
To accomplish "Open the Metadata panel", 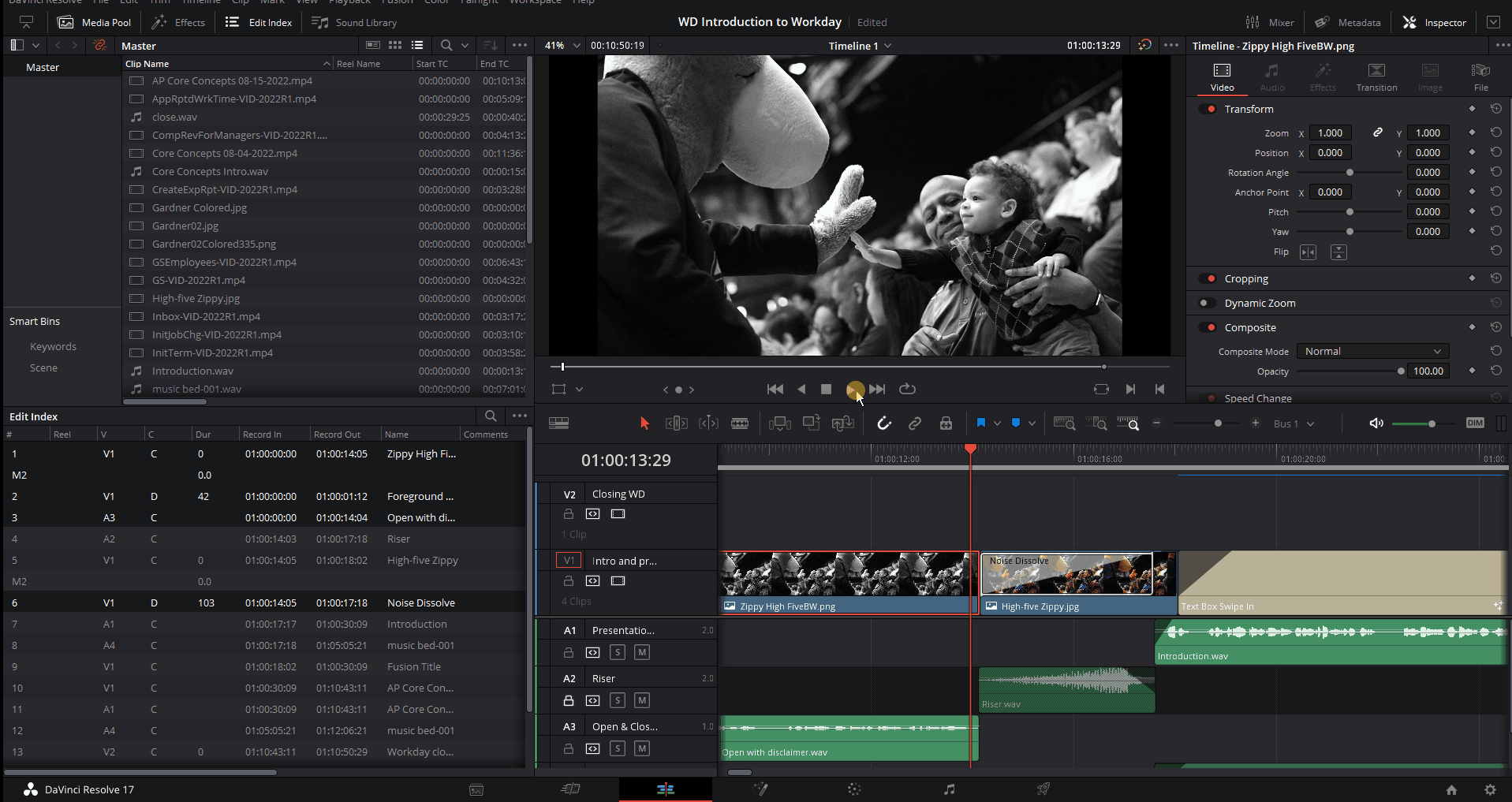I will [1348, 22].
